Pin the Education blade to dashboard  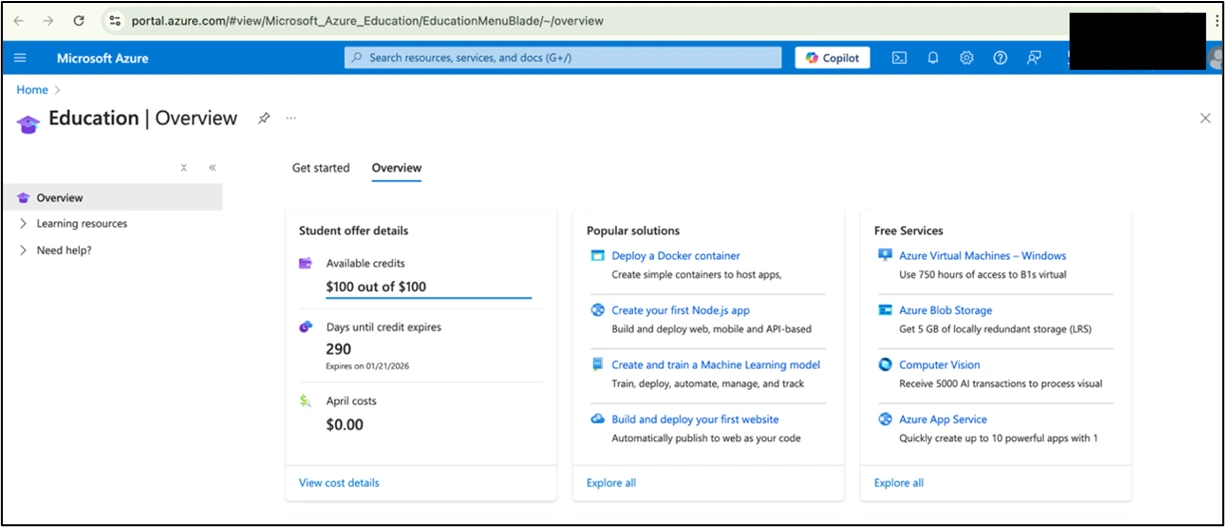click(264, 118)
